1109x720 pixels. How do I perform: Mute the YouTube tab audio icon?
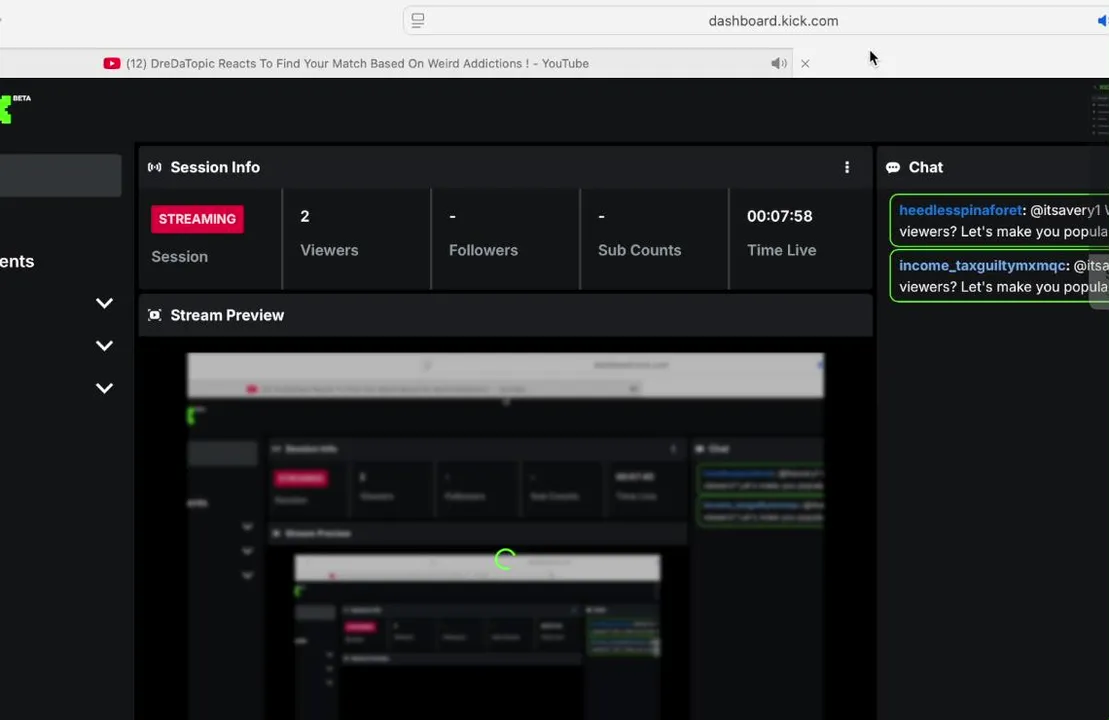pyautogui.click(x=779, y=64)
